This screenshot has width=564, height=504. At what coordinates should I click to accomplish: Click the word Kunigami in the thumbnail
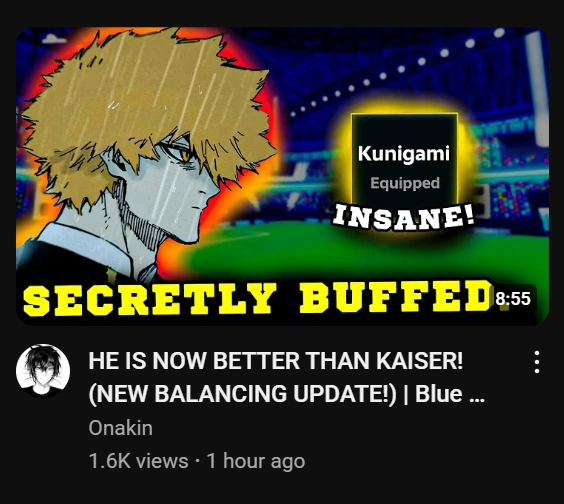404,154
